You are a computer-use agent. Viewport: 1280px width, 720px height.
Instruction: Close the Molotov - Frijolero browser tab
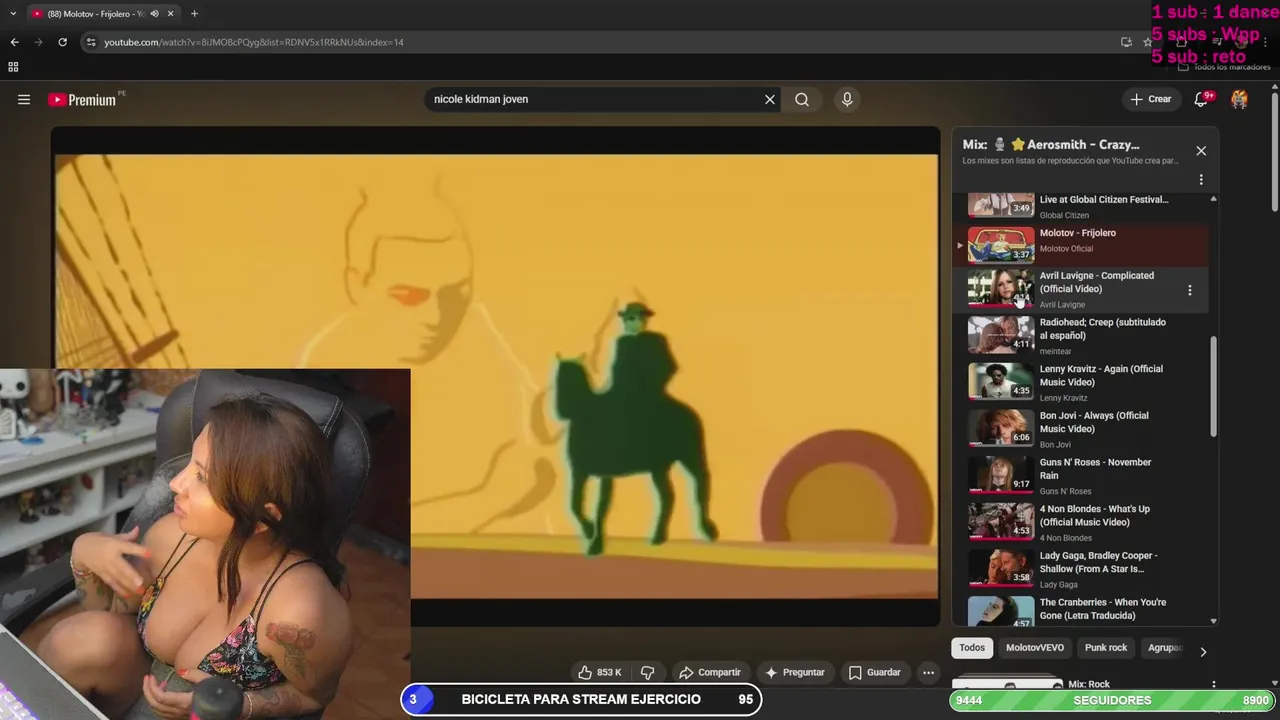coord(171,14)
